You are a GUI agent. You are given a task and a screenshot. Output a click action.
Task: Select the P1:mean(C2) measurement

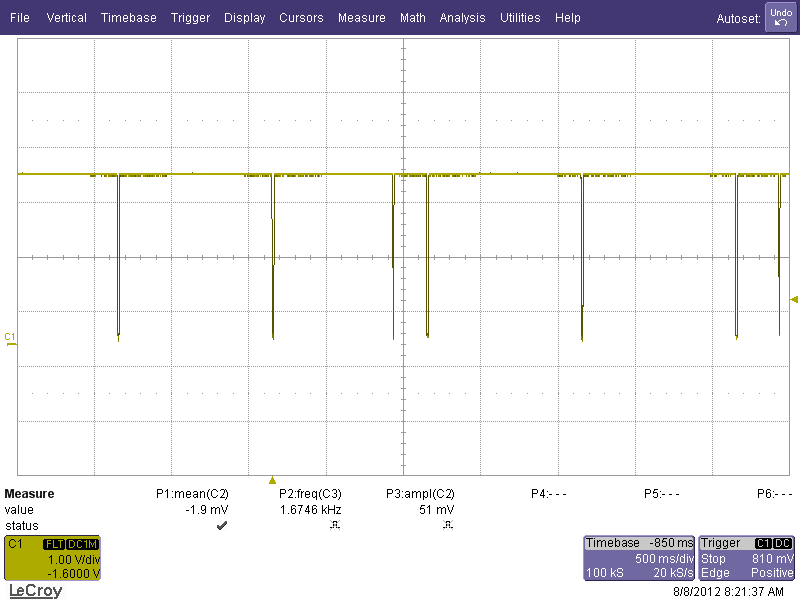point(192,494)
